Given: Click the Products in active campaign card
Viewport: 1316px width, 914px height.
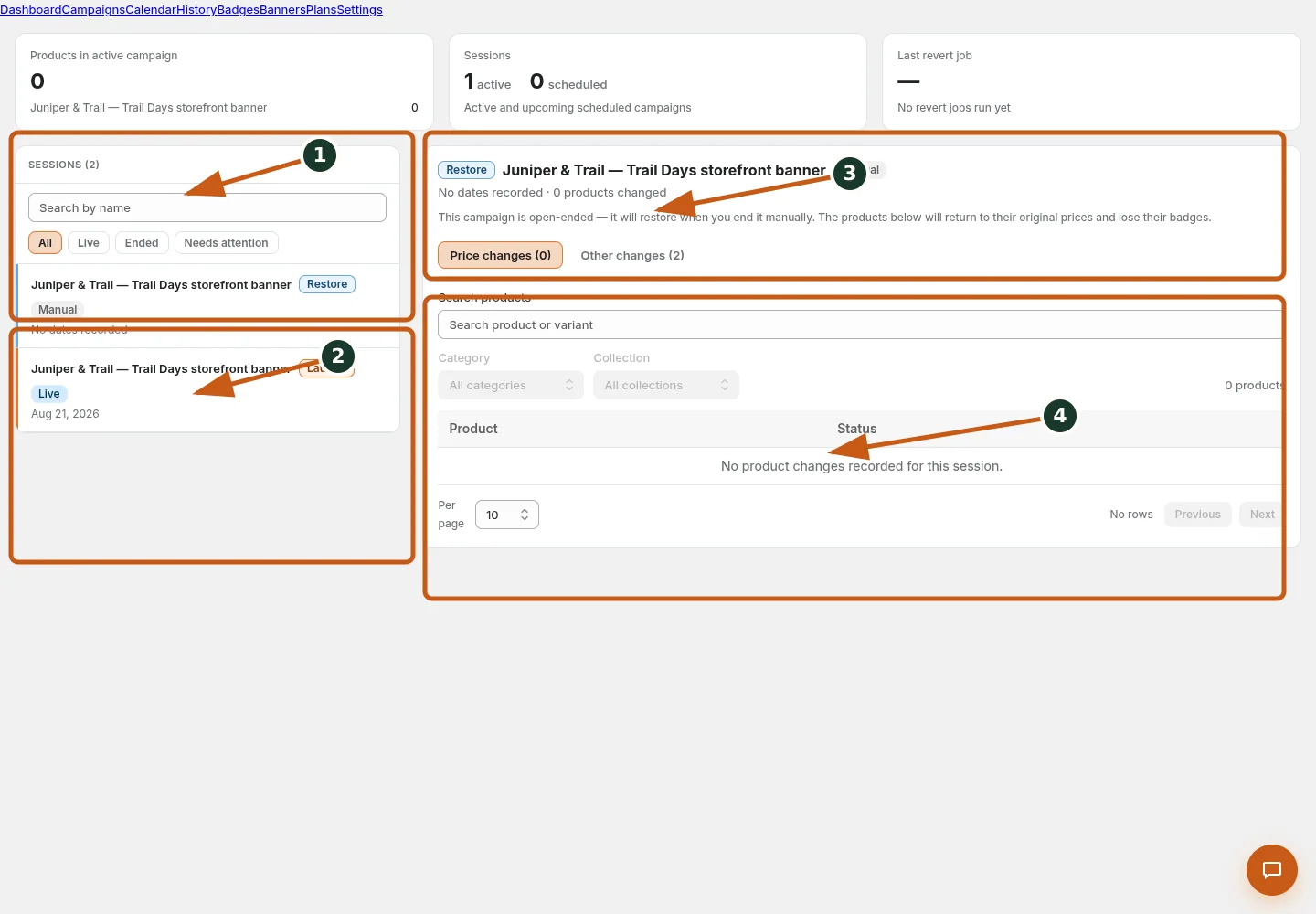Looking at the screenshot, I should click(224, 81).
